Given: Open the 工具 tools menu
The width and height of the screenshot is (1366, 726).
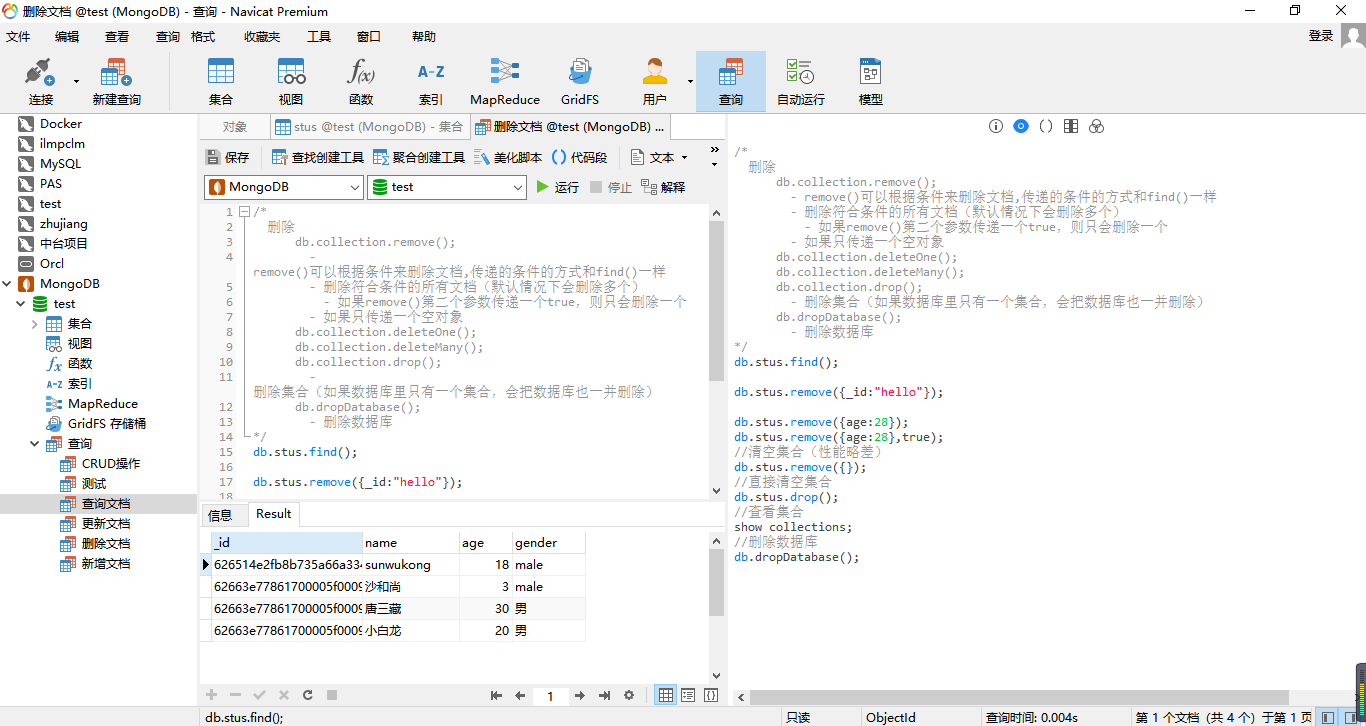Looking at the screenshot, I should [318, 37].
